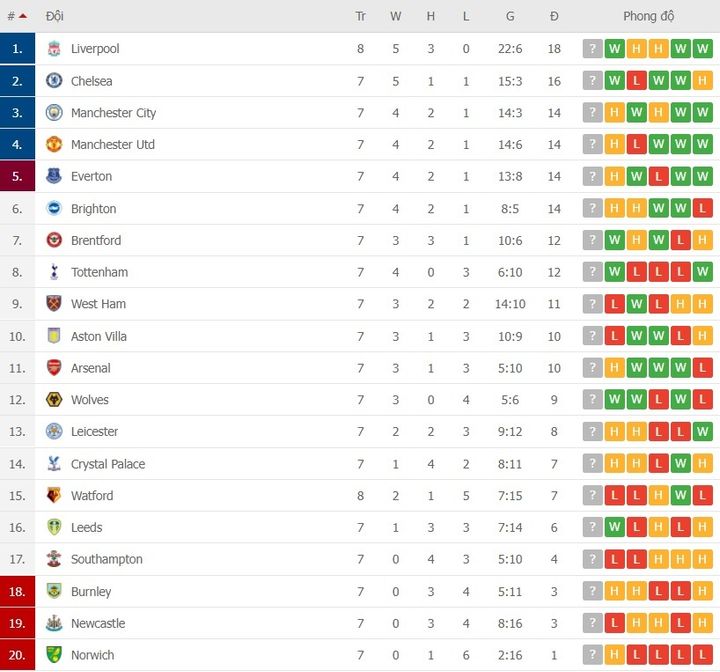Sort standings by the W wins column
Viewport: 720px width, 672px height.
395,16
